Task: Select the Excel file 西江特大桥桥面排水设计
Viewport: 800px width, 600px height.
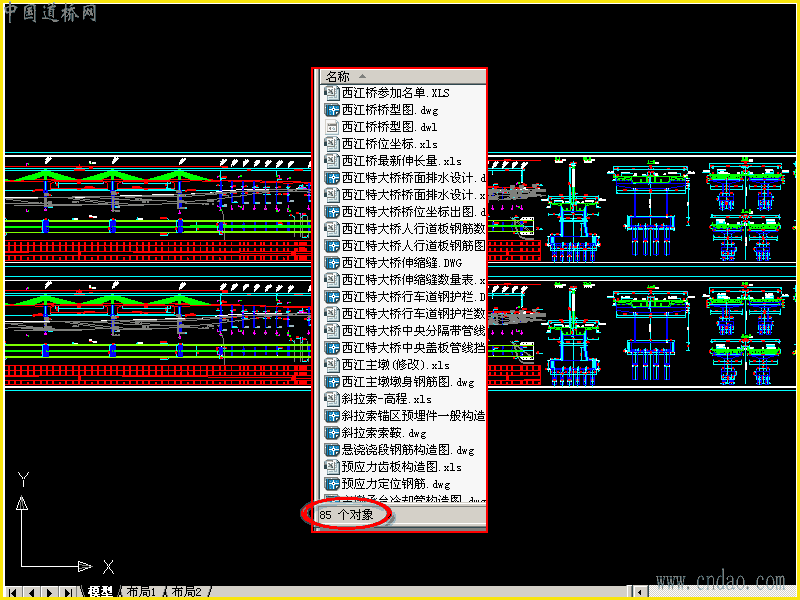Action: click(413, 195)
